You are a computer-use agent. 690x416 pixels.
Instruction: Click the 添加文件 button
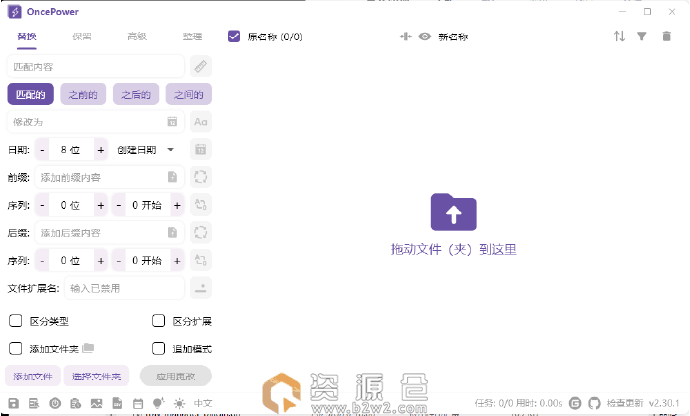click(x=33, y=377)
